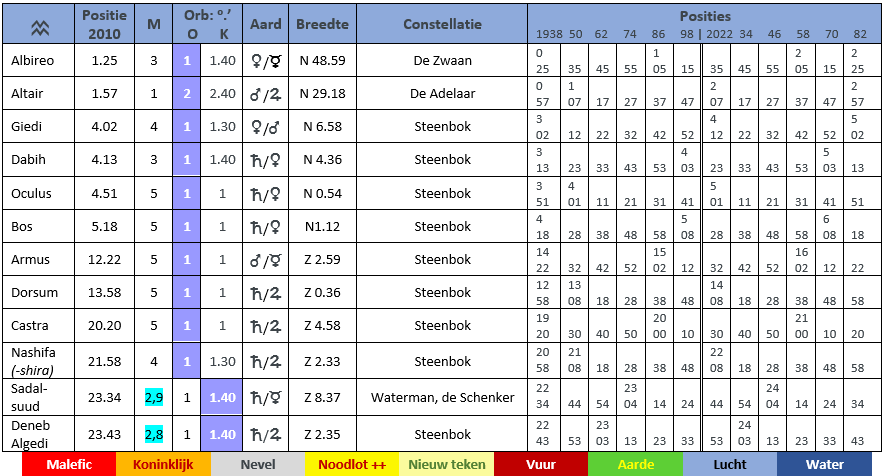The image size is (885, 476).
Task: Click the red Malefic legend swatch
Action: [x=69, y=464]
